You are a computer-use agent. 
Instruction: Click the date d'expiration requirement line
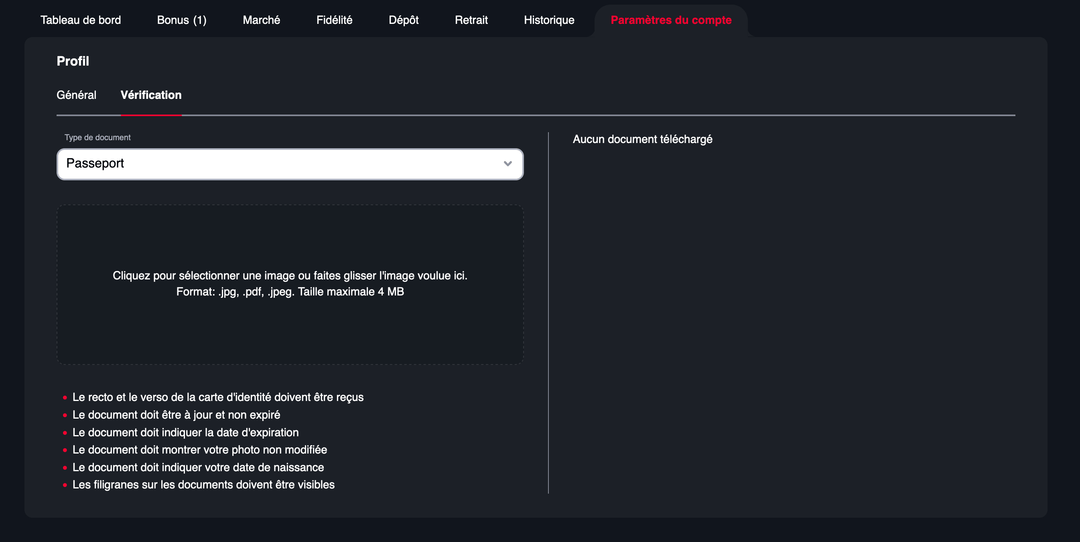(x=185, y=432)
